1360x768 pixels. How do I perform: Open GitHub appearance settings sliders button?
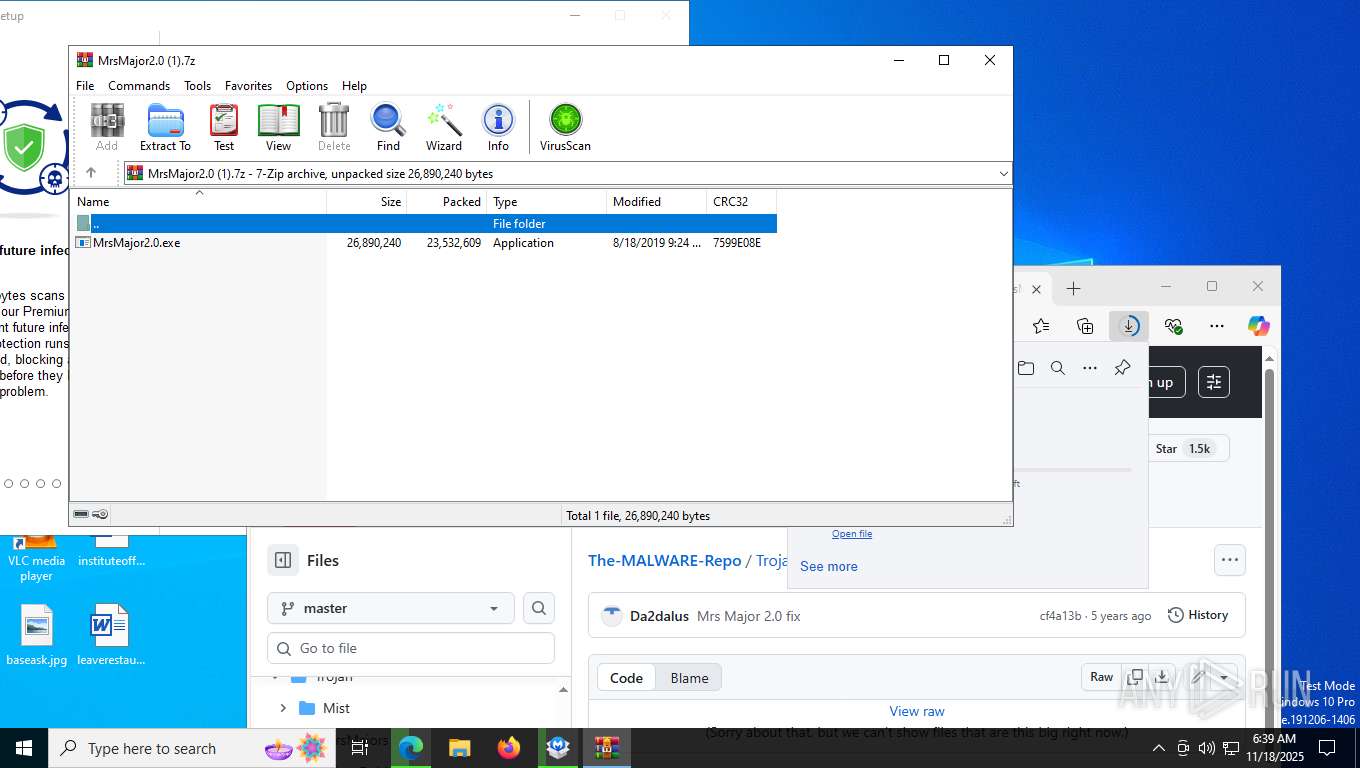tap(1214, 382)
